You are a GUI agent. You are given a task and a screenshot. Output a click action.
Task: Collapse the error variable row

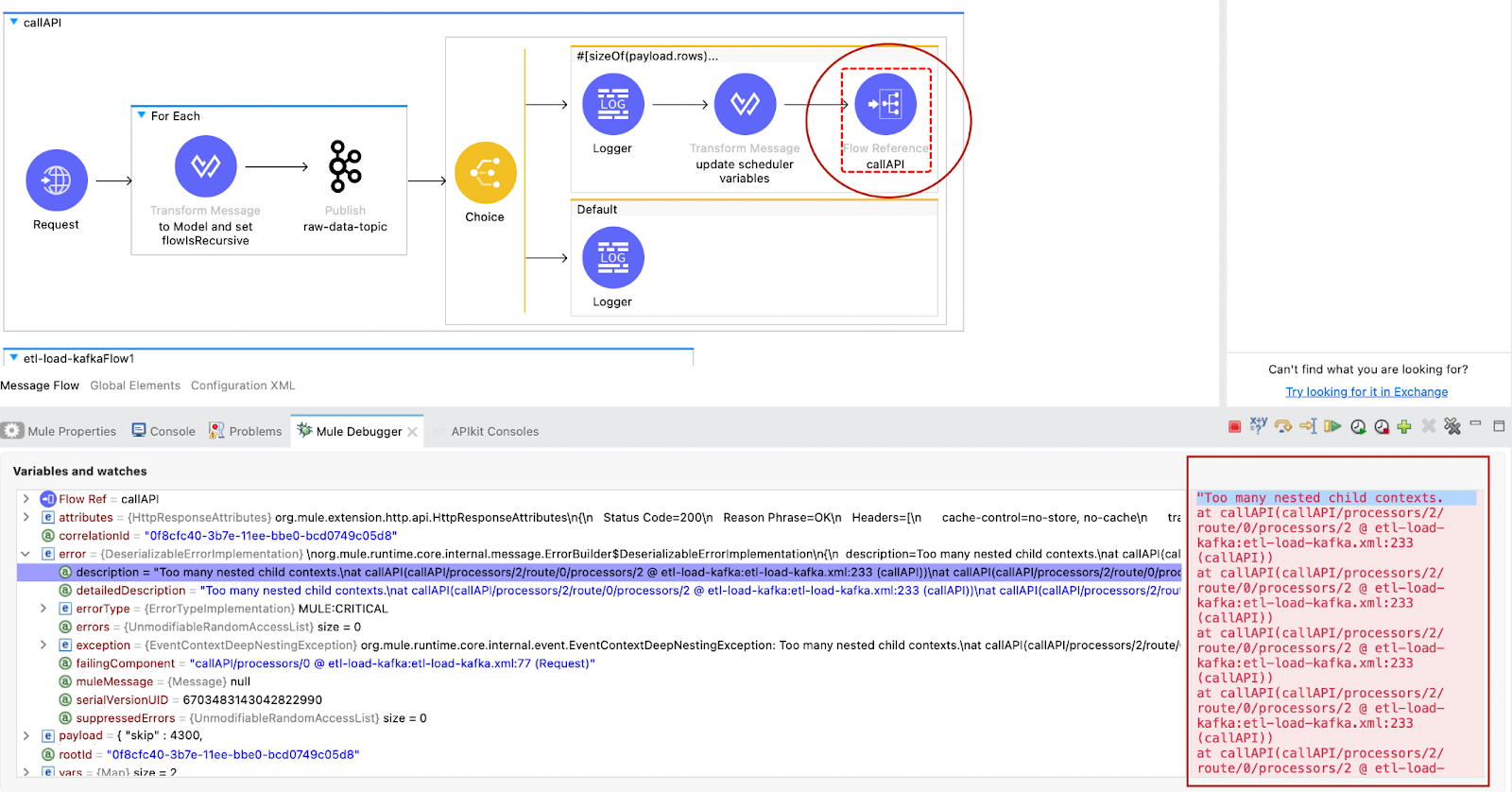point(26,554)
